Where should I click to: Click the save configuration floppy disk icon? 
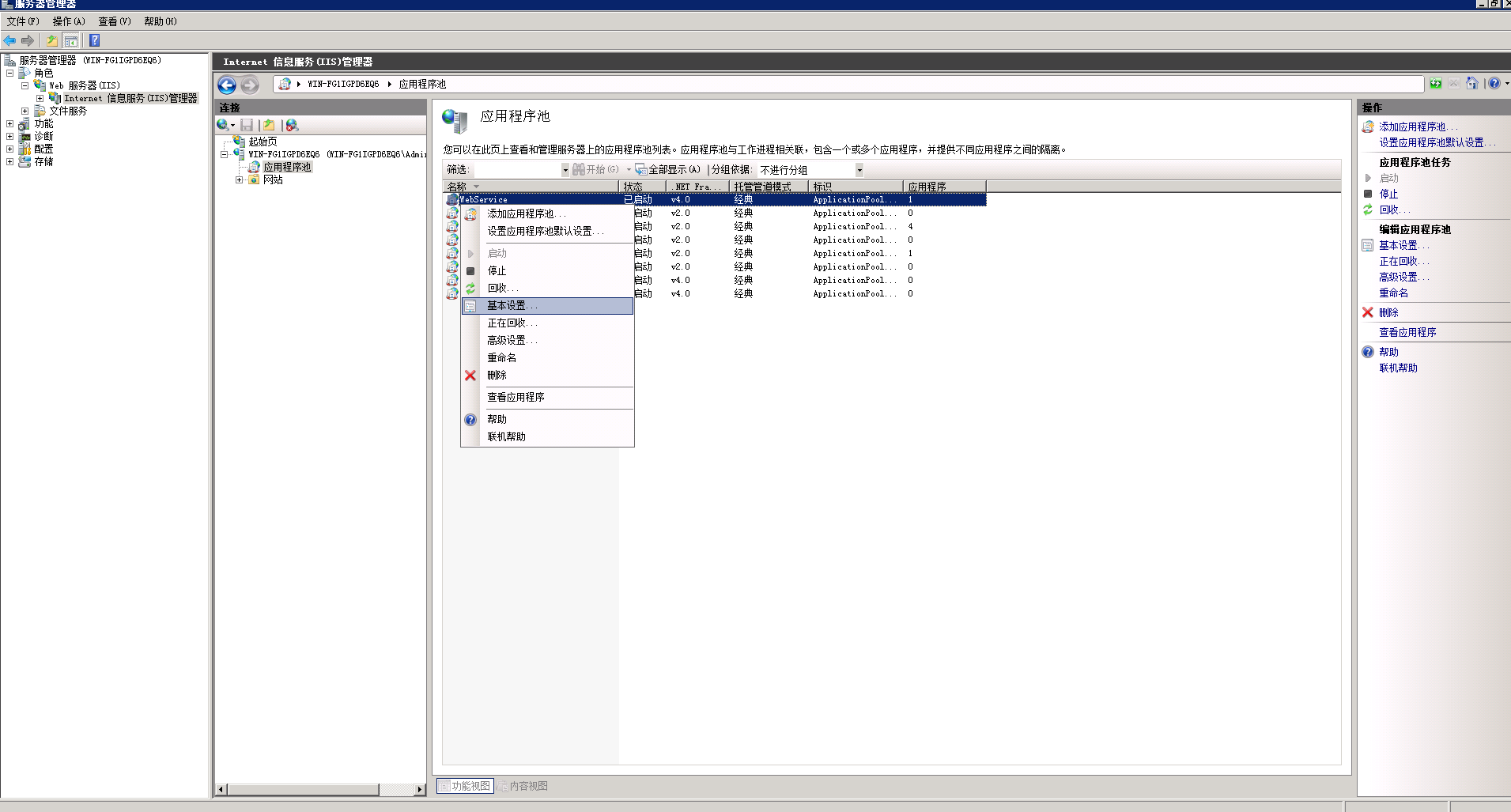pos(247,125)
